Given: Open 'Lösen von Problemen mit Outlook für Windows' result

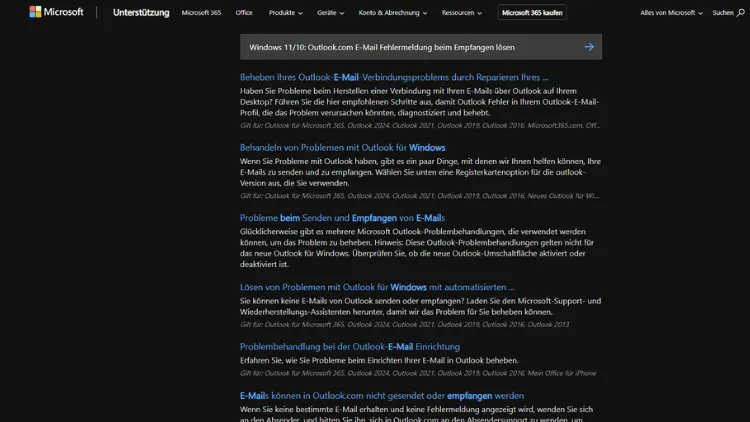Looking at the screenshot, I should tap(377, 287).
